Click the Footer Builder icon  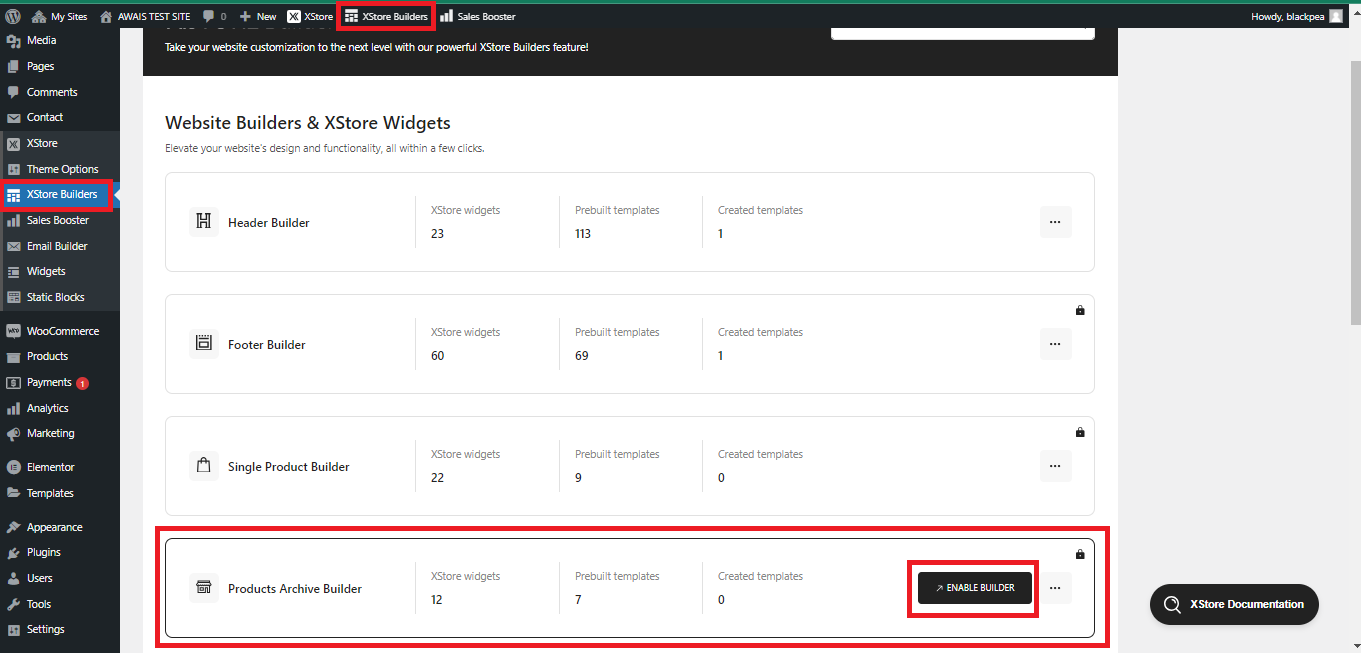[204, 344]
